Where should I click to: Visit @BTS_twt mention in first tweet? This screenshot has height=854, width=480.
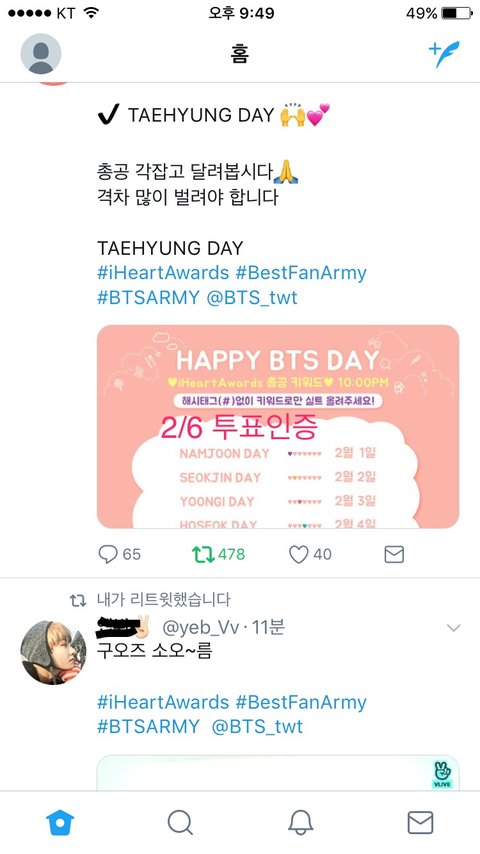coord(252,298)
